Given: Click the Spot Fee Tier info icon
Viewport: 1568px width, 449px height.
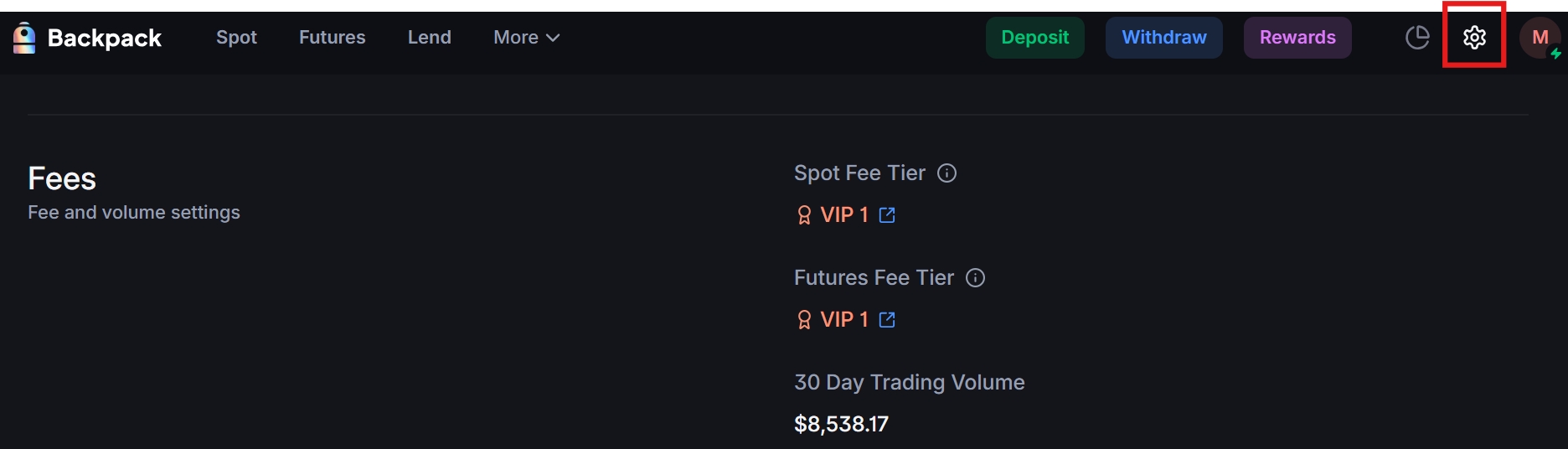Looking at the screenshot, I should [x=946, y=173].
